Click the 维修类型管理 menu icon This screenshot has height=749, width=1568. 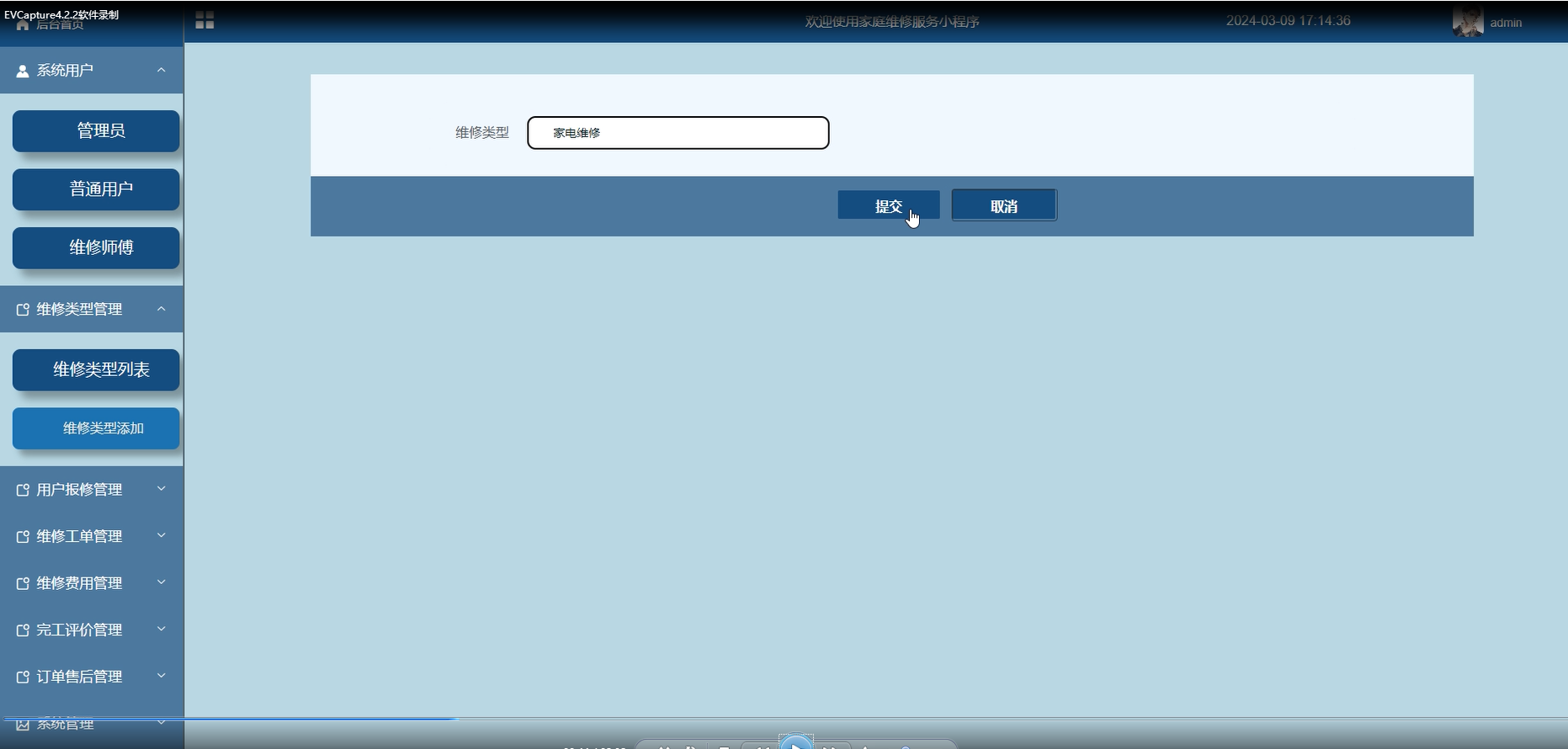point(23,310)
